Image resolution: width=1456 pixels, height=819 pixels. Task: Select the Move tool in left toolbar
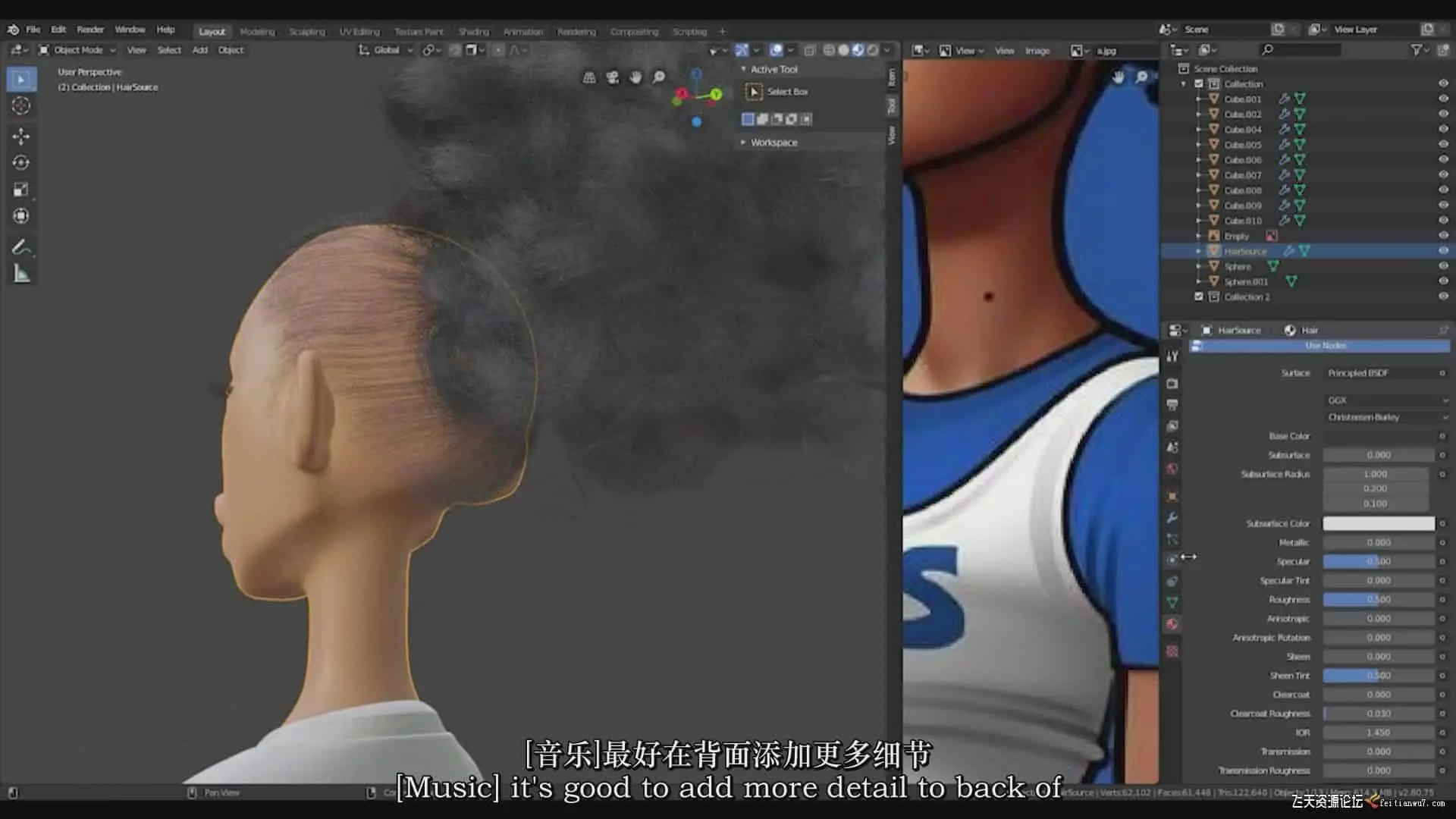21,136
